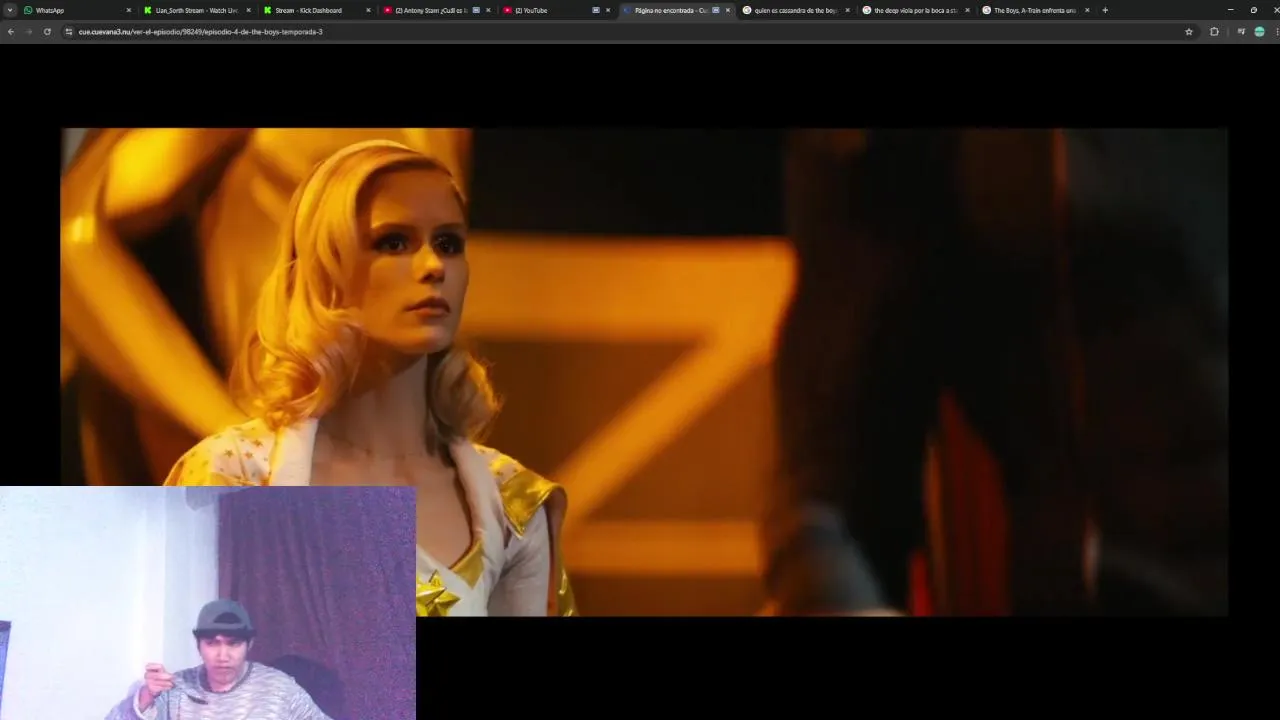Click the picture-in-picture indicator on Antony Starr tab
Screen dimensions: 1280x720
tap(476, 10)
